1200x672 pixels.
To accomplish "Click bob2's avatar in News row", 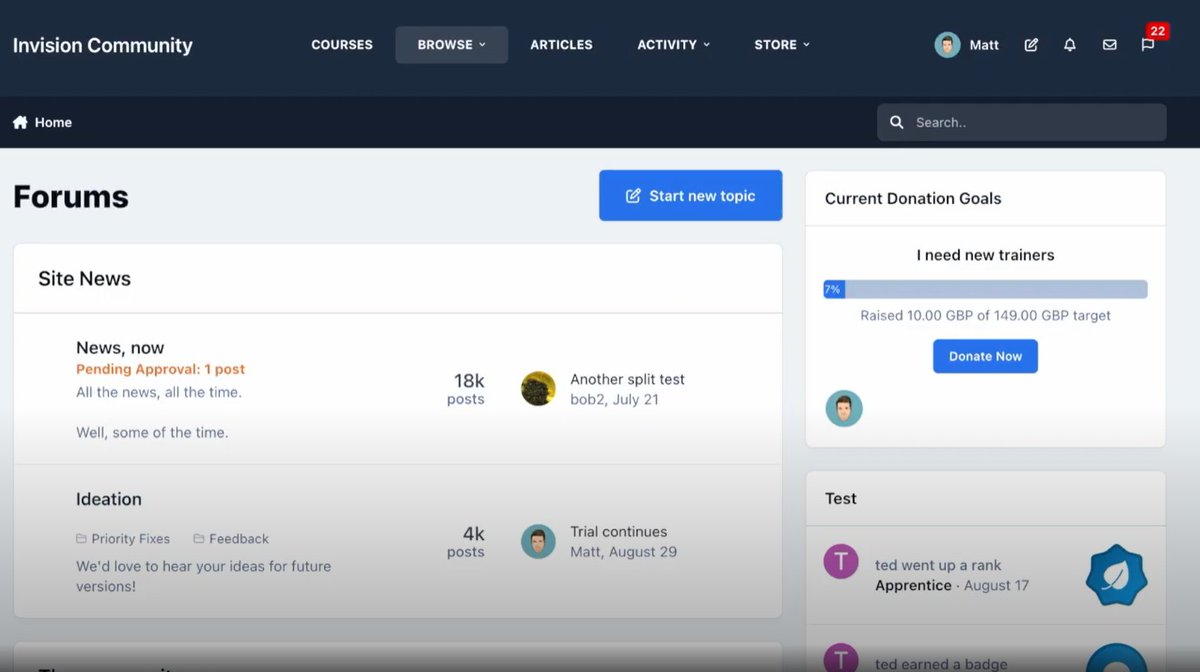I will tap(538, 389).
